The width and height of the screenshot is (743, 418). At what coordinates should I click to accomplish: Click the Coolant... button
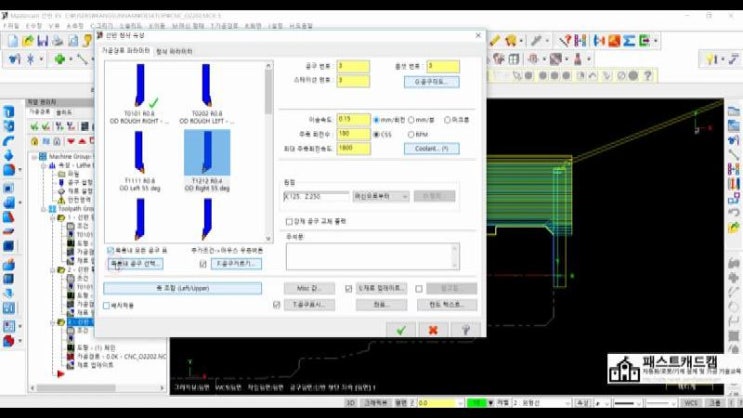tap(431, 148)
